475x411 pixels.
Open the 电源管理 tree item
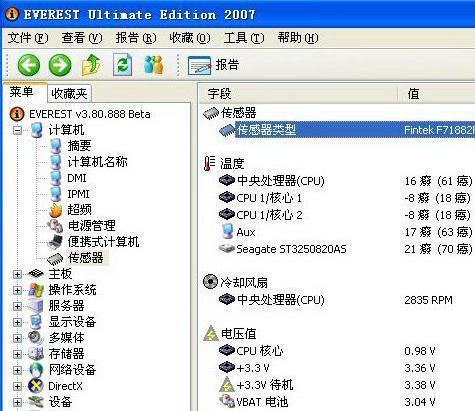click(x=82, y=226)
